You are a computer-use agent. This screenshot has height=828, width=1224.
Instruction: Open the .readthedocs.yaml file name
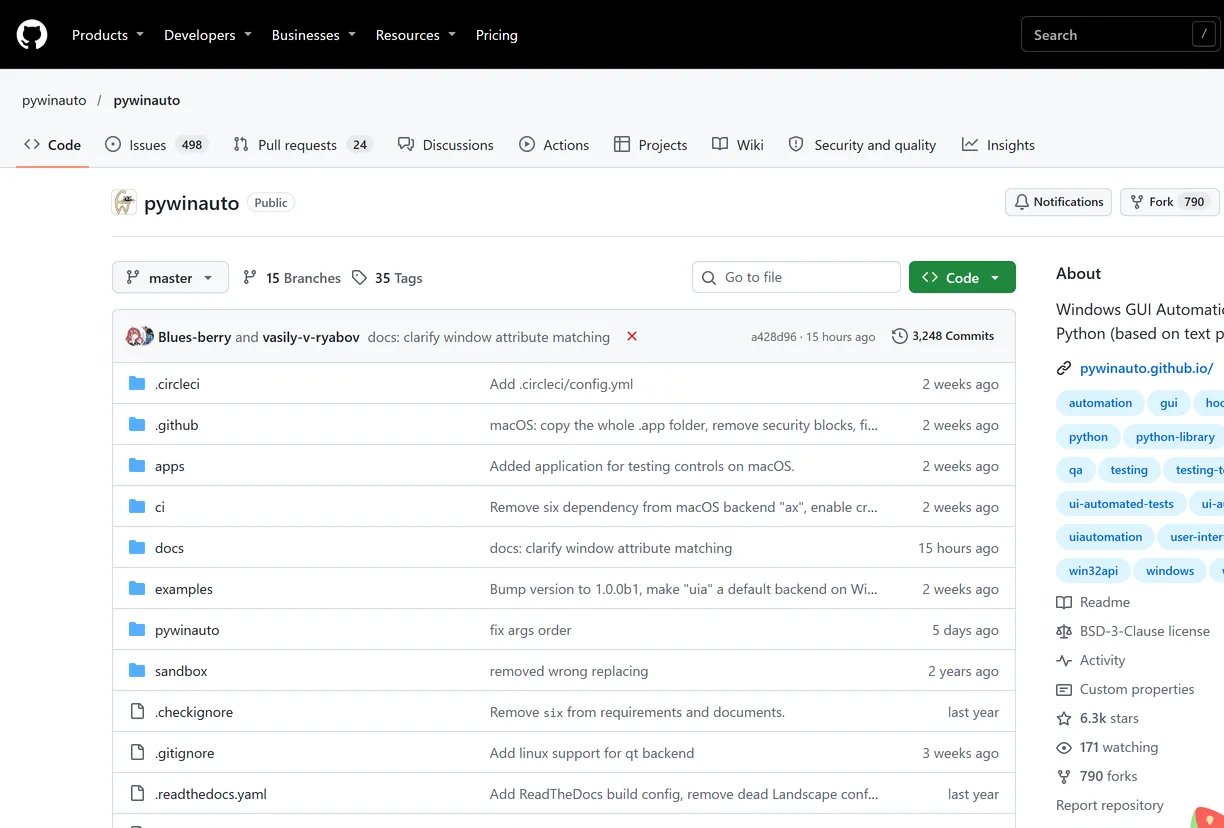click(x=211, y=794)
